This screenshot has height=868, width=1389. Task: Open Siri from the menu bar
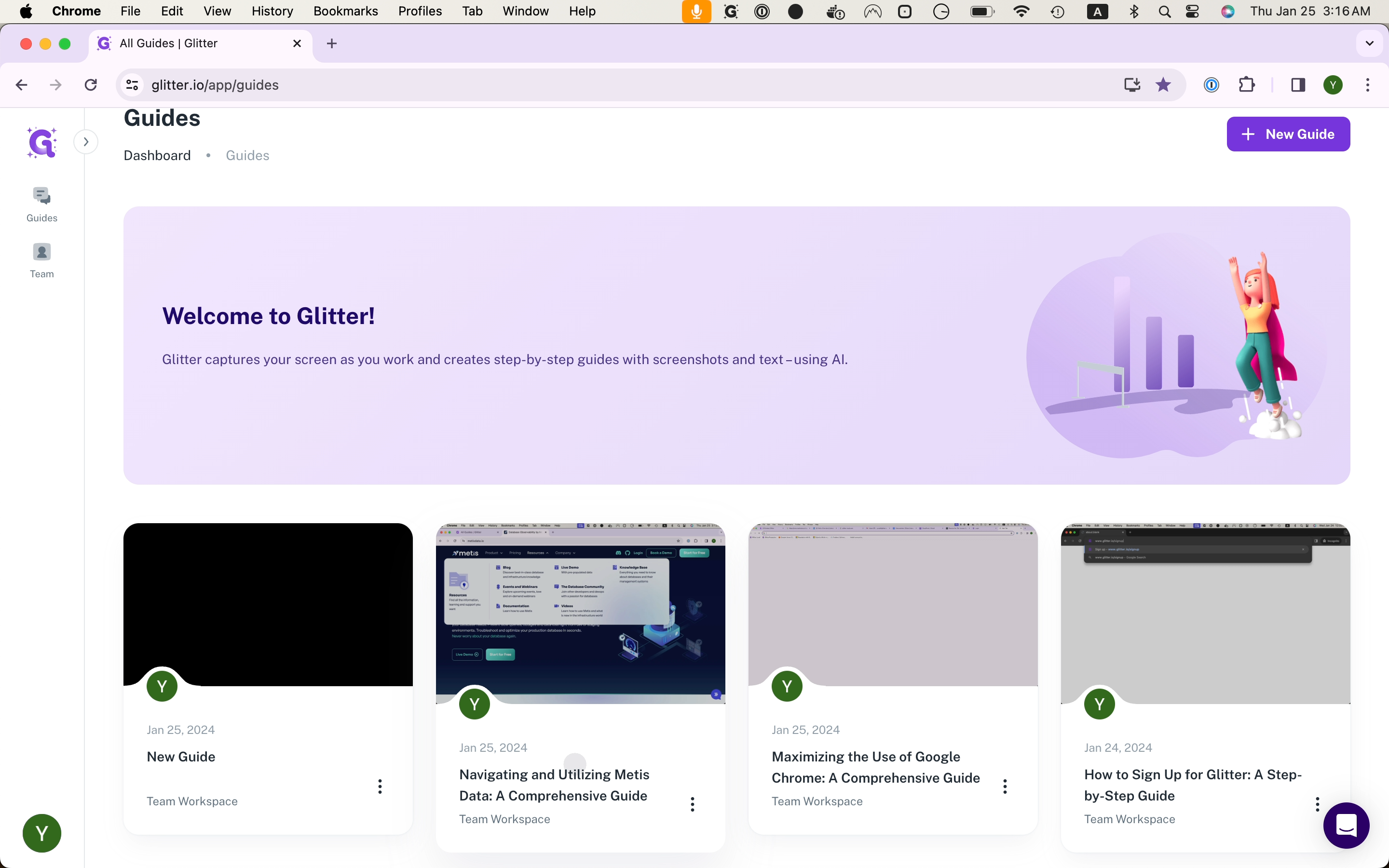pos(1228,12)
